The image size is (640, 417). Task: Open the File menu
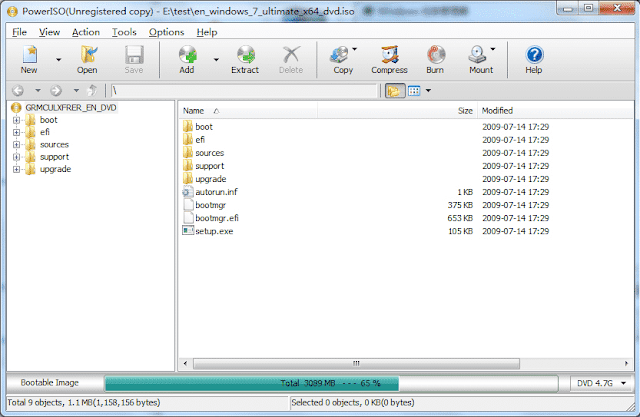click(19, 32)
